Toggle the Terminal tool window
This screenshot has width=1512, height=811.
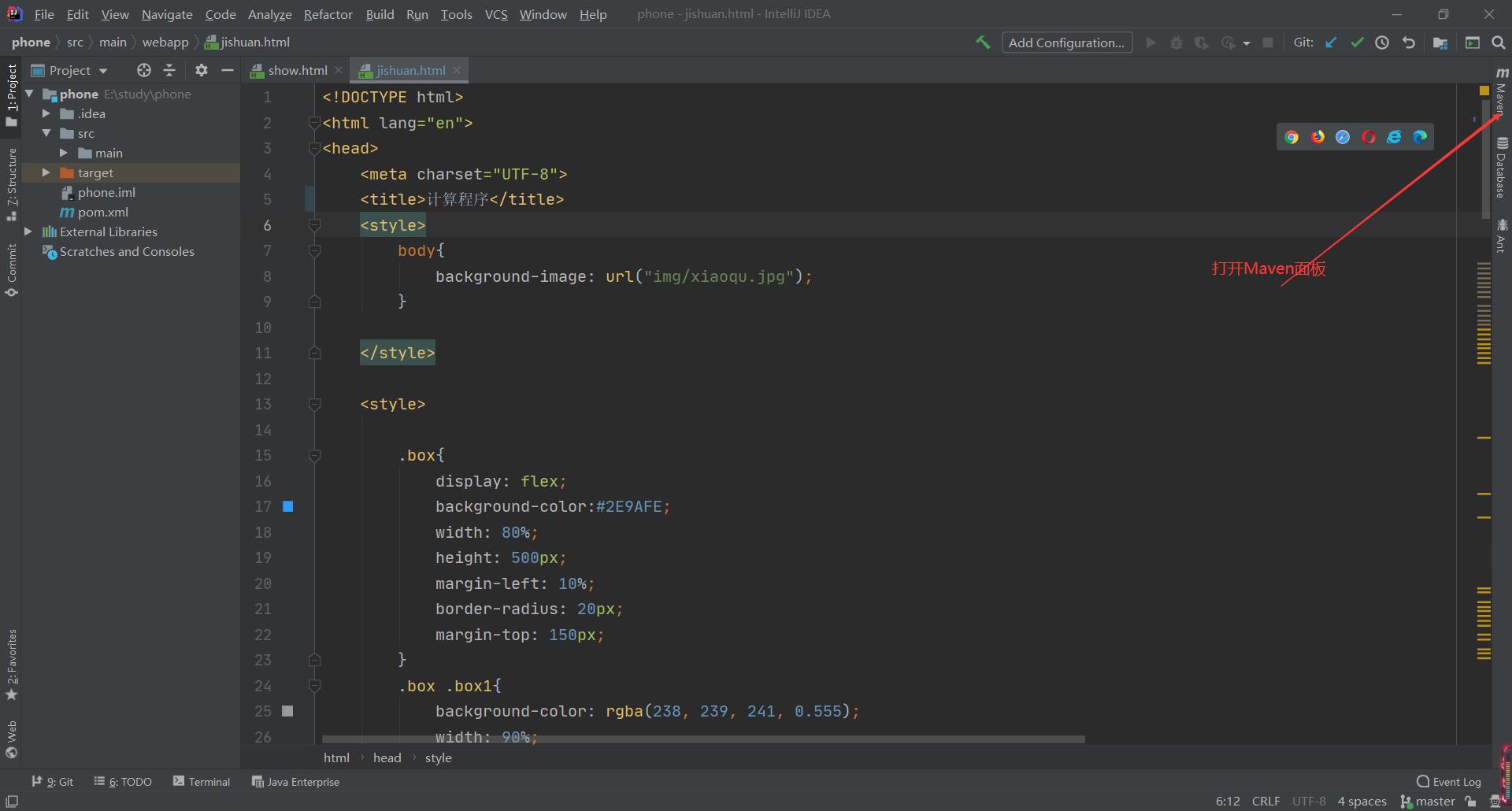tap(202, 782)
